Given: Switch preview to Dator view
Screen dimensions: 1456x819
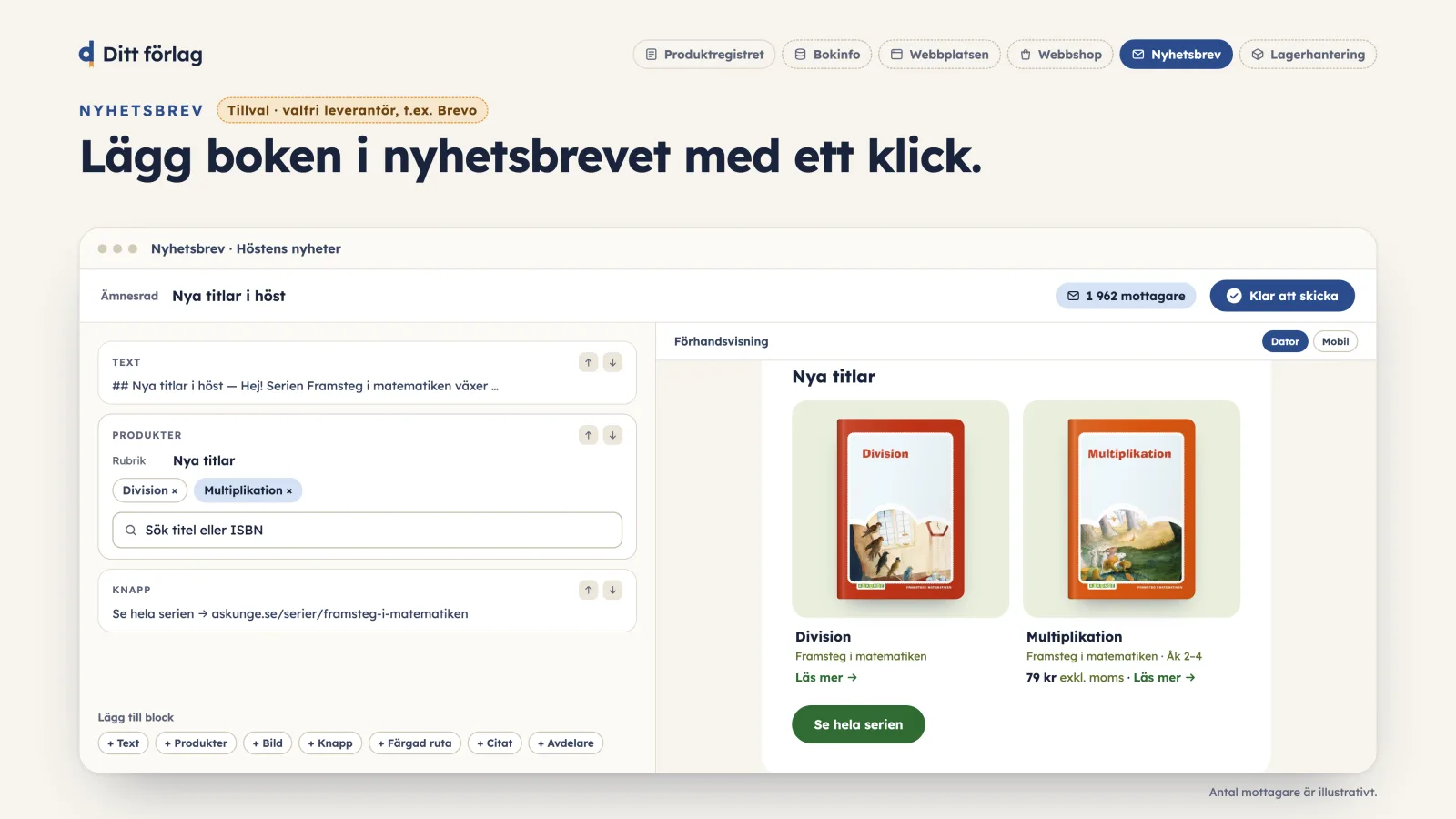Looking at the screenshot, I should [x=1285, y=341].
